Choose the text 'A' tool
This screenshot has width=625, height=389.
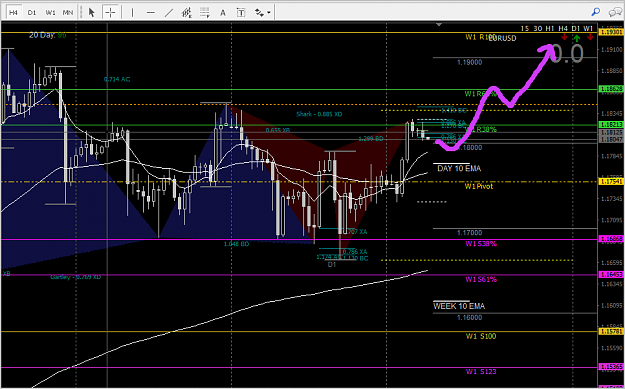click(223, 13)
